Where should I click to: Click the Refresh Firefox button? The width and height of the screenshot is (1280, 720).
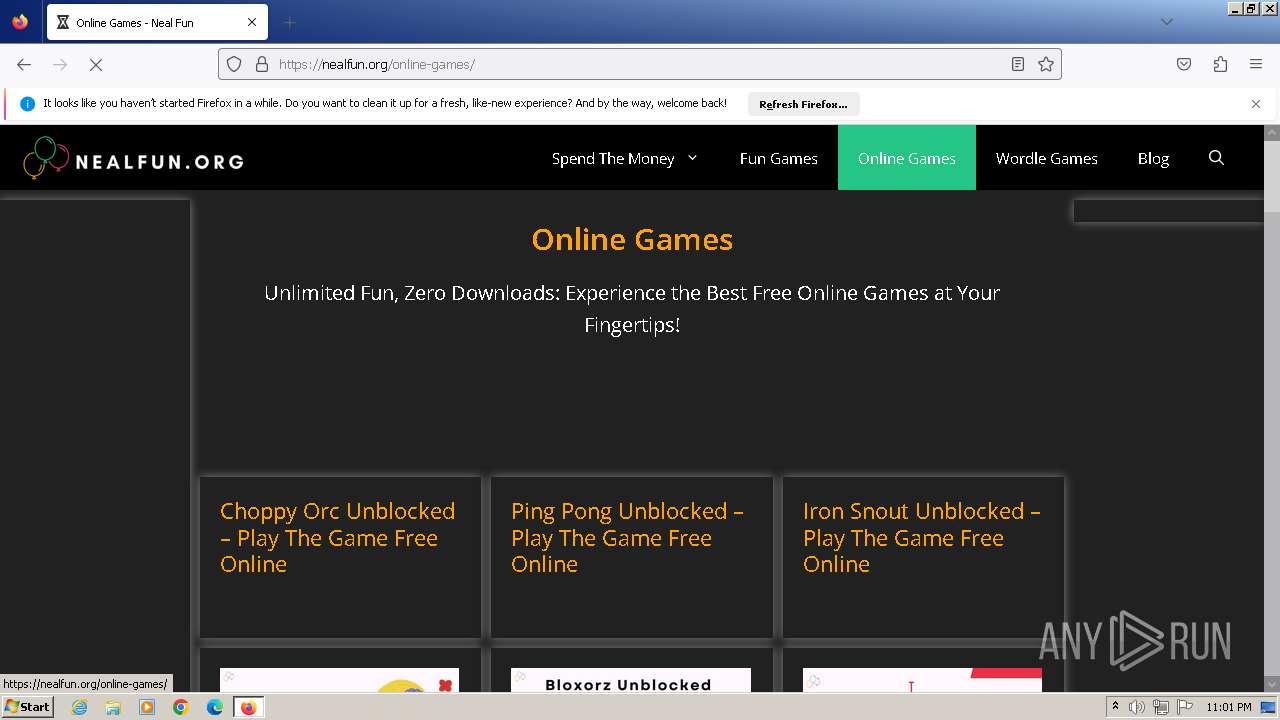pyautogui.click(x=803, y=104)
